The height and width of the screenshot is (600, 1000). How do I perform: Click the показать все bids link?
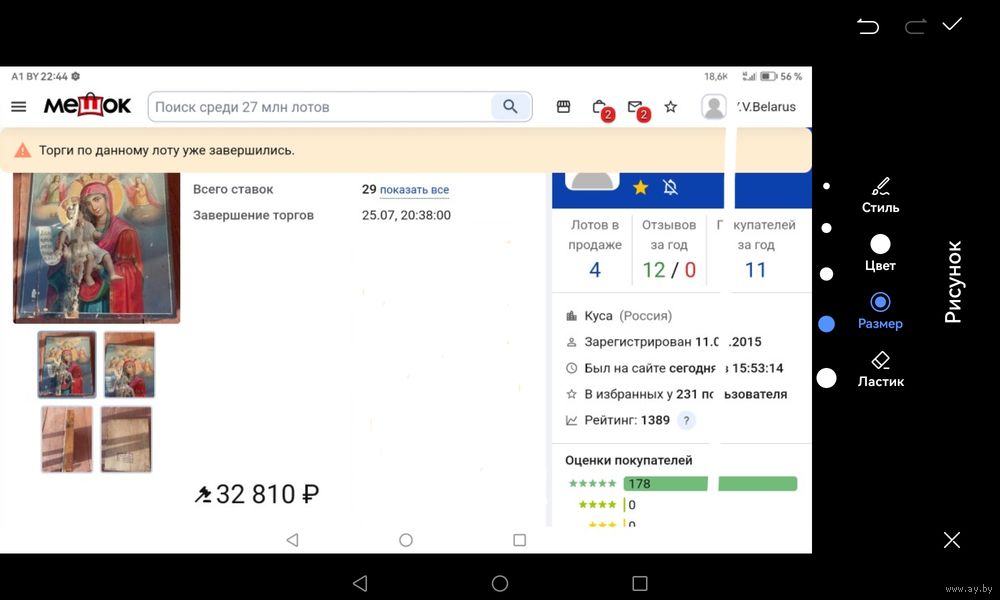[x=415, y=190]
